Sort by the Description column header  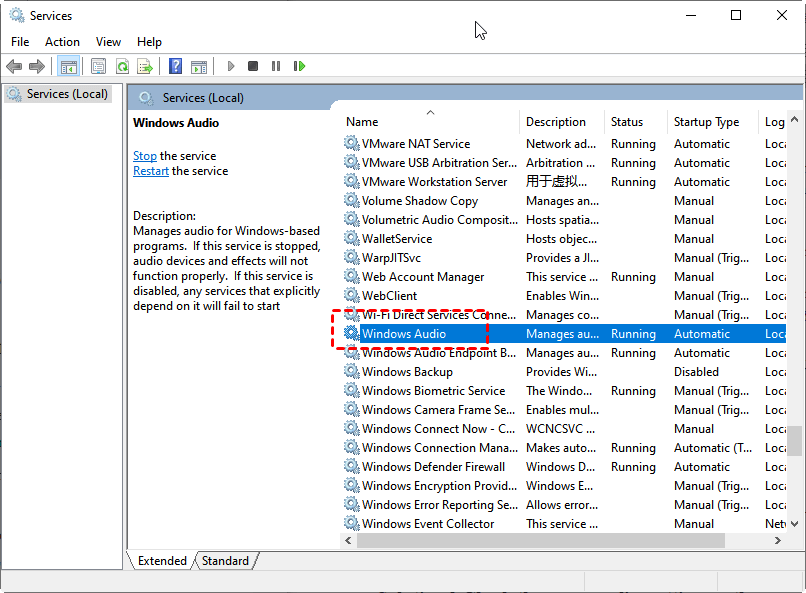tap(561, 122)
